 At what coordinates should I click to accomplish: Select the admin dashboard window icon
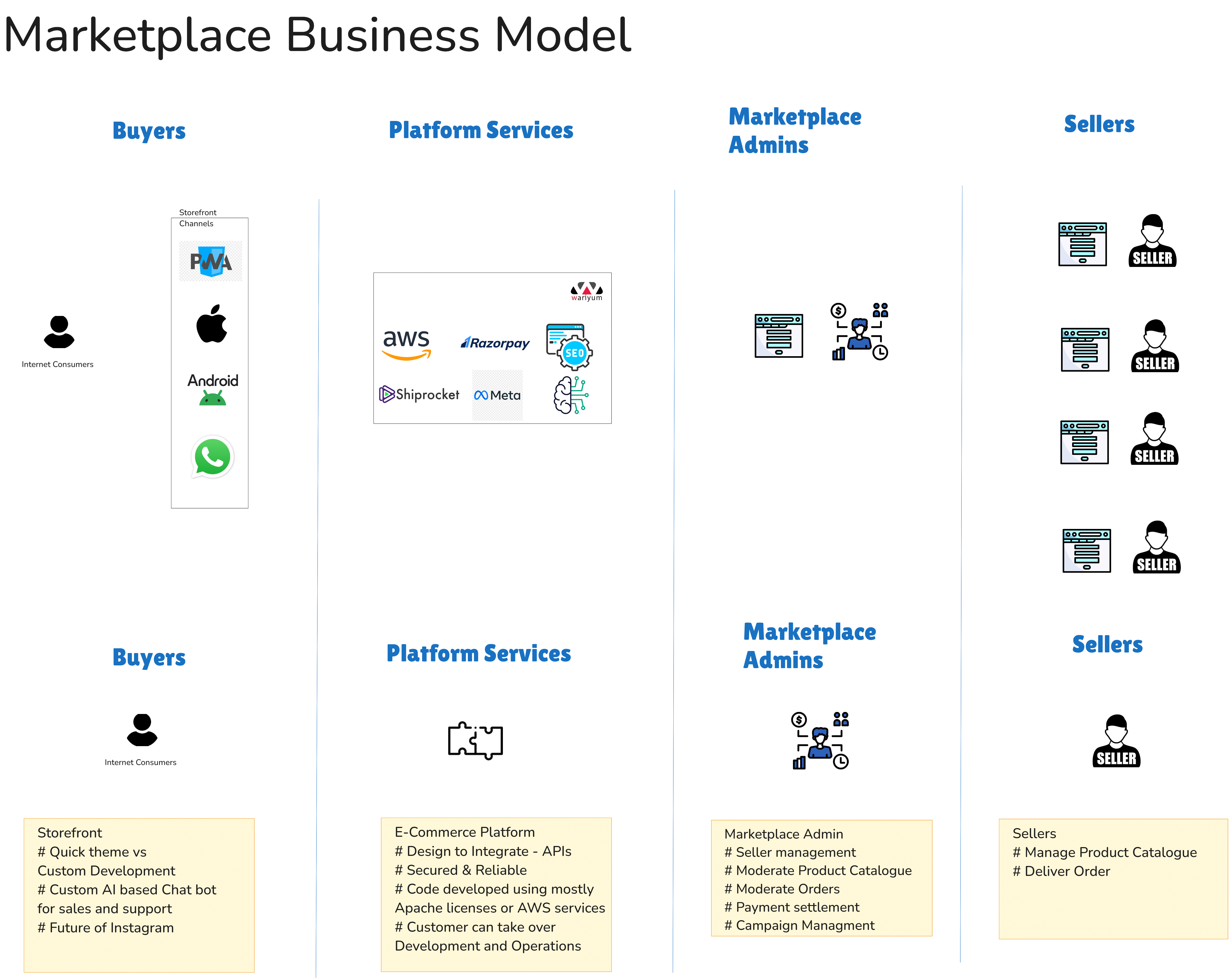(x=779, y=336)
